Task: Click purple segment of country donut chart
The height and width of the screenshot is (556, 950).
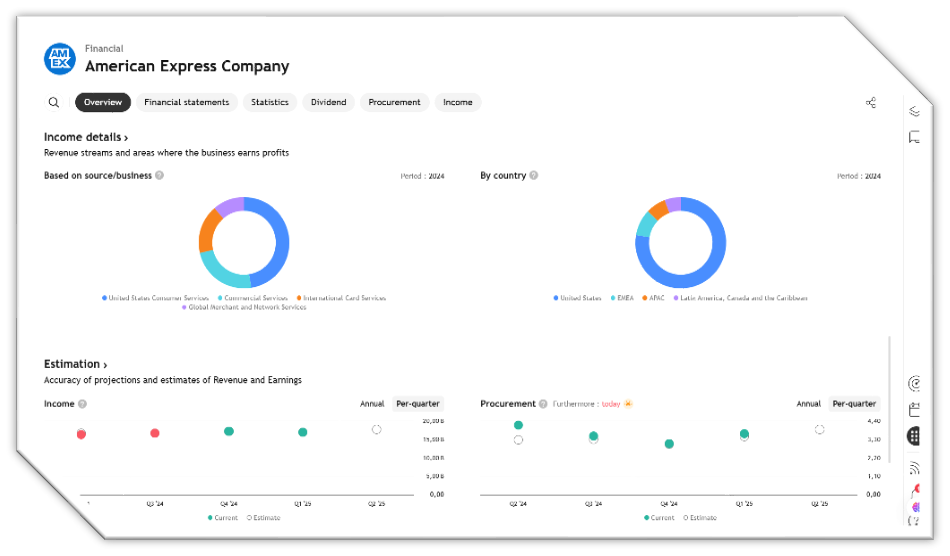Action: click(x=673, y=205)
